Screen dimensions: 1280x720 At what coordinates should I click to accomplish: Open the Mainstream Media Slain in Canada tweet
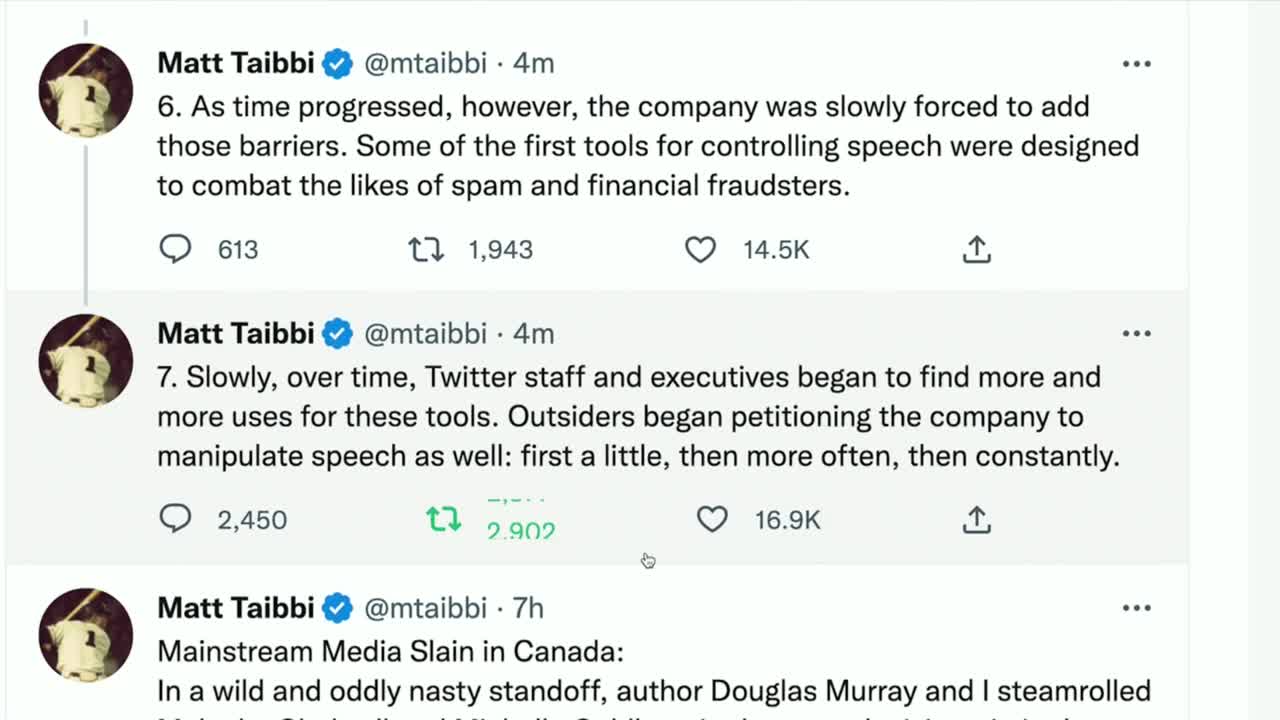point(390,652)
